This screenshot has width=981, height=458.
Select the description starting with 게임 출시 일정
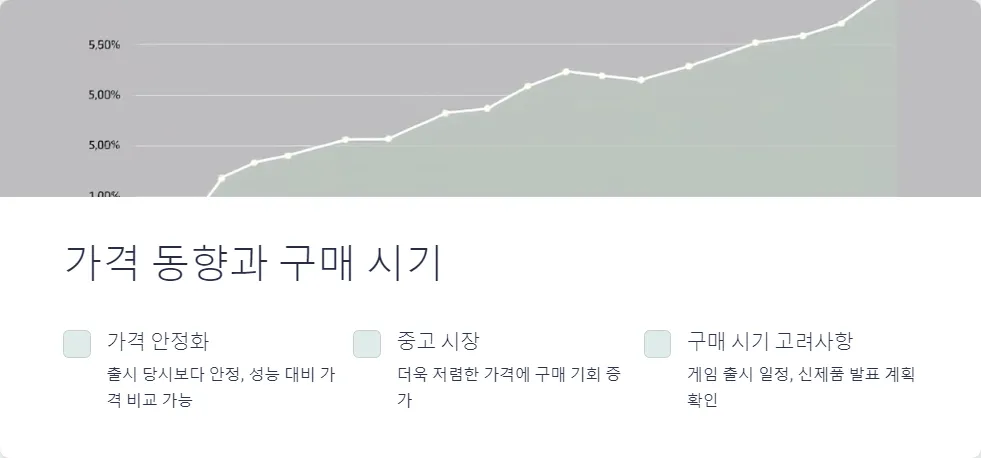point(801,387)
